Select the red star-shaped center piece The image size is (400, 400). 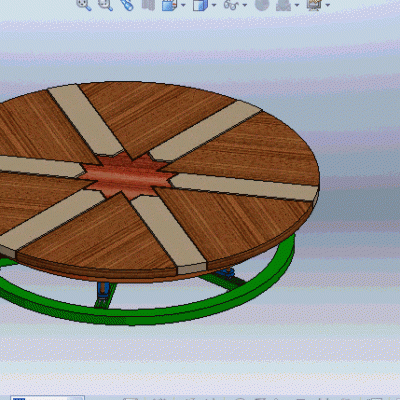[127, 177]
